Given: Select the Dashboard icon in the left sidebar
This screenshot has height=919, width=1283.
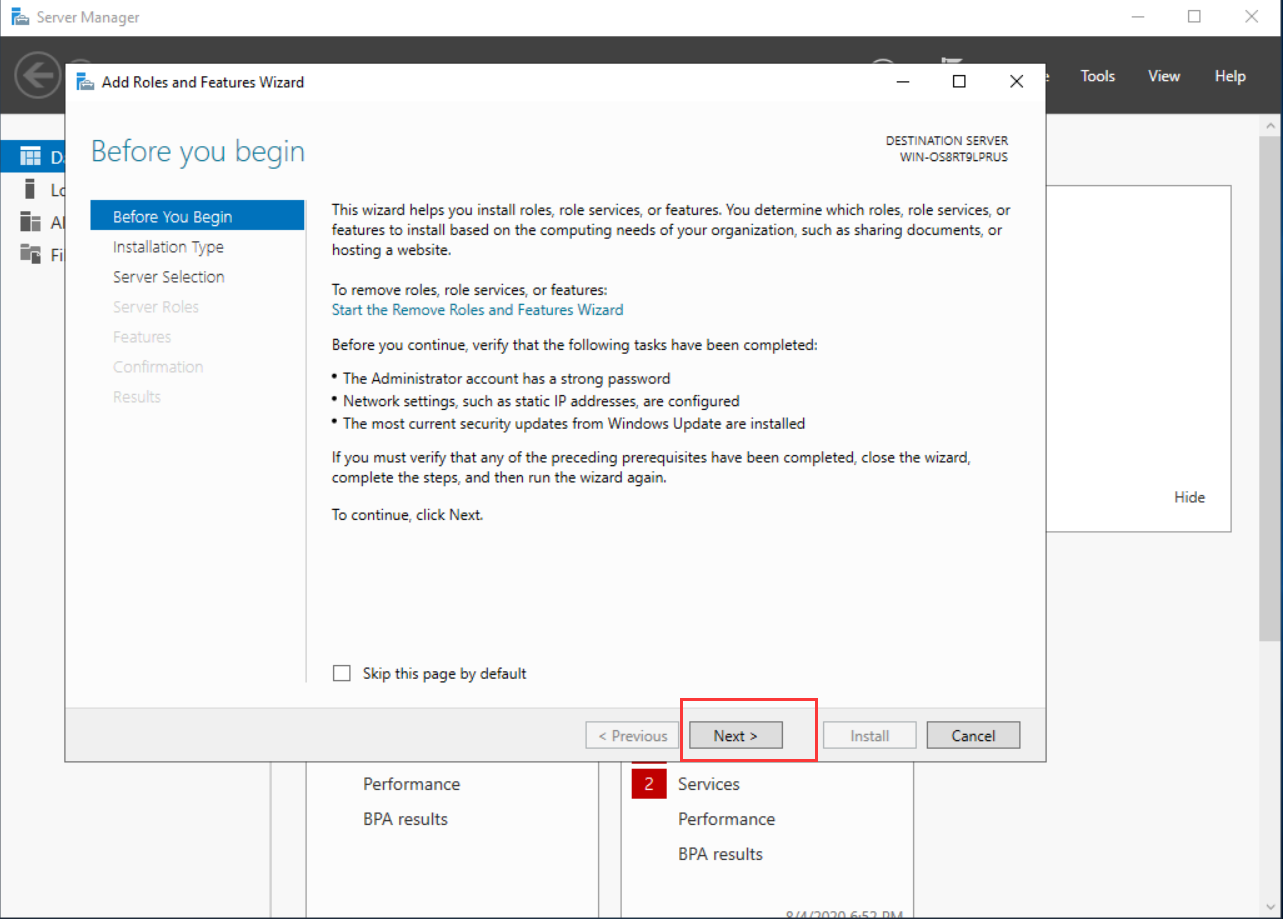Looking at the screenshot, I should [31, 157].
